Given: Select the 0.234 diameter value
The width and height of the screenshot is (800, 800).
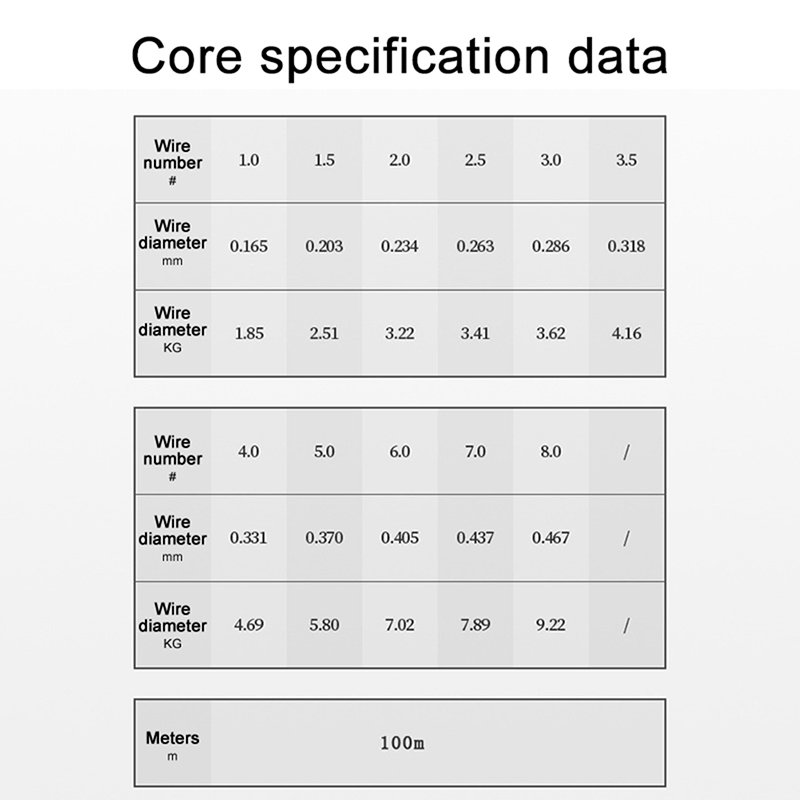Looking at the screenshot, I should (x=399, y=246).
